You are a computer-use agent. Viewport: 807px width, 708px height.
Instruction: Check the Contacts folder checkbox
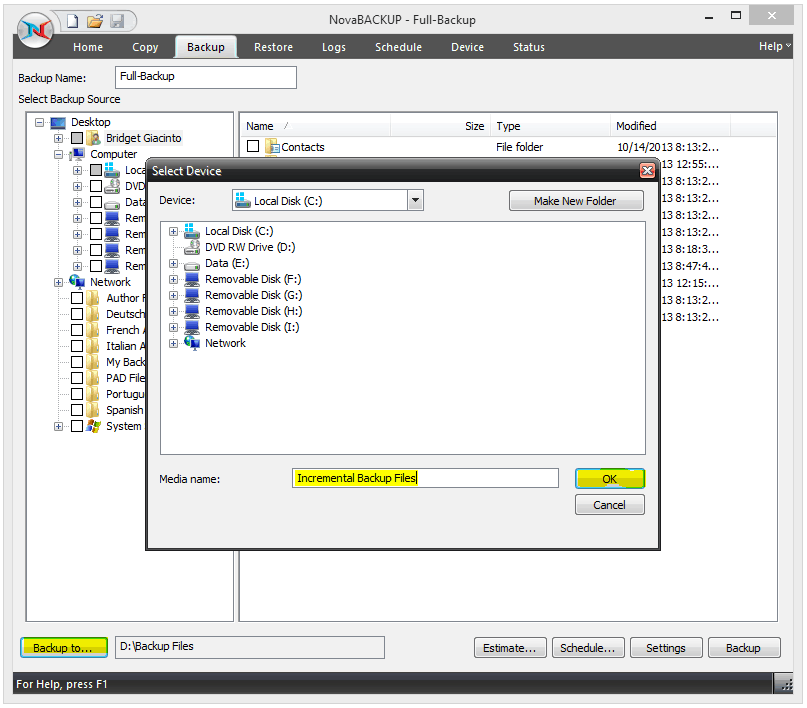point(253,147)
